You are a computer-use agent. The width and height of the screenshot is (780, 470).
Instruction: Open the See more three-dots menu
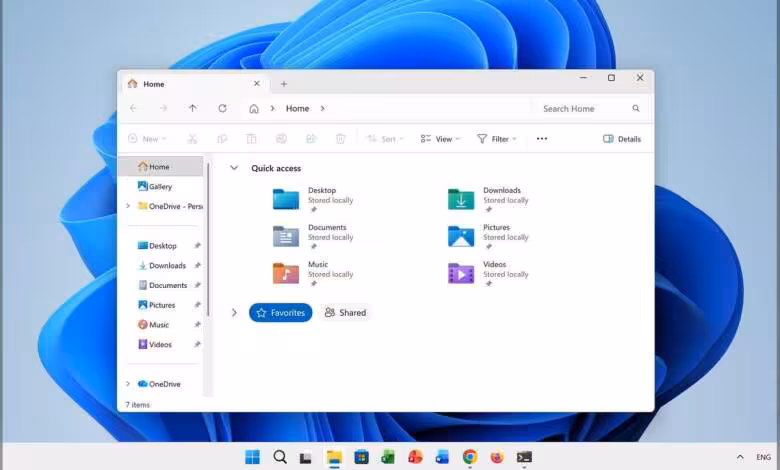(542, 139)
